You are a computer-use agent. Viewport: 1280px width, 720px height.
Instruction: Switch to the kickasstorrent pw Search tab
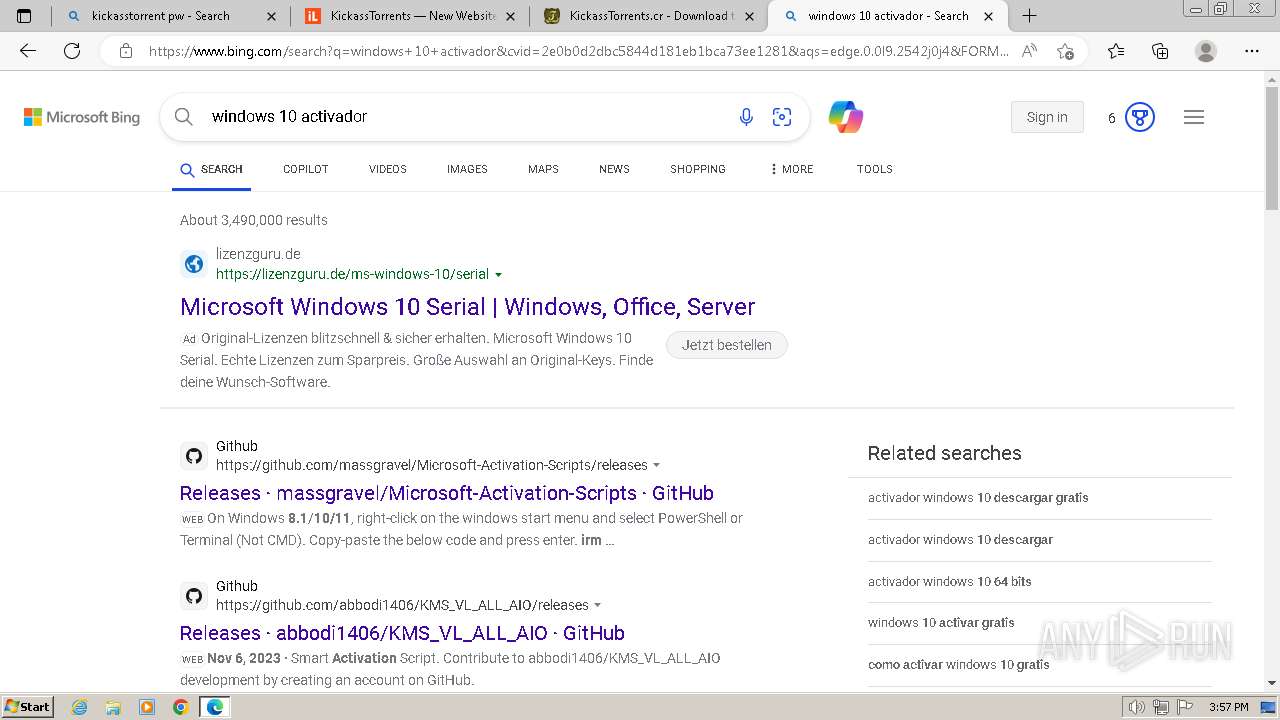point(170,16)
